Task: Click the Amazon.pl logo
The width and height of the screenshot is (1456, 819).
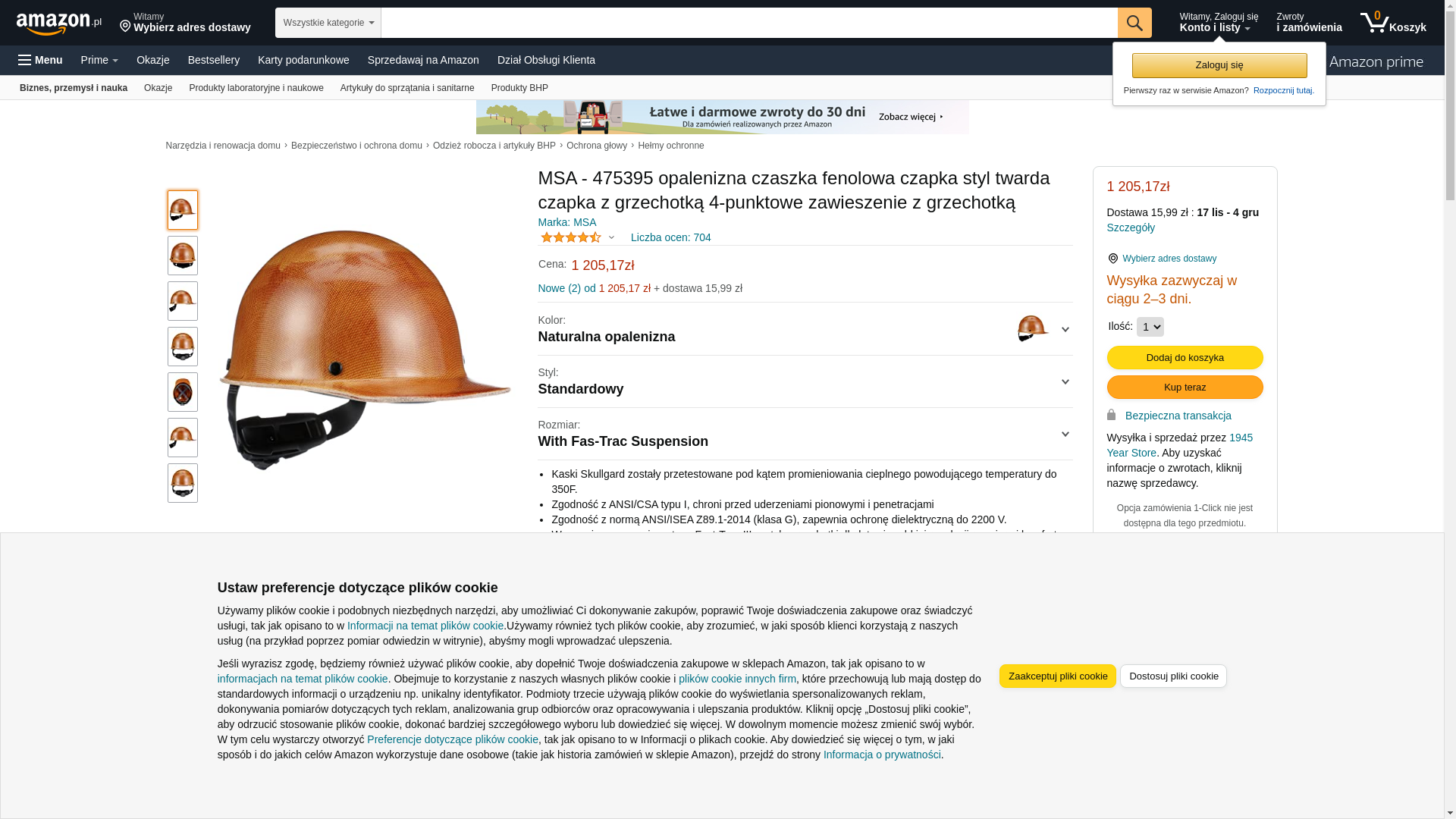Action: 59,23
